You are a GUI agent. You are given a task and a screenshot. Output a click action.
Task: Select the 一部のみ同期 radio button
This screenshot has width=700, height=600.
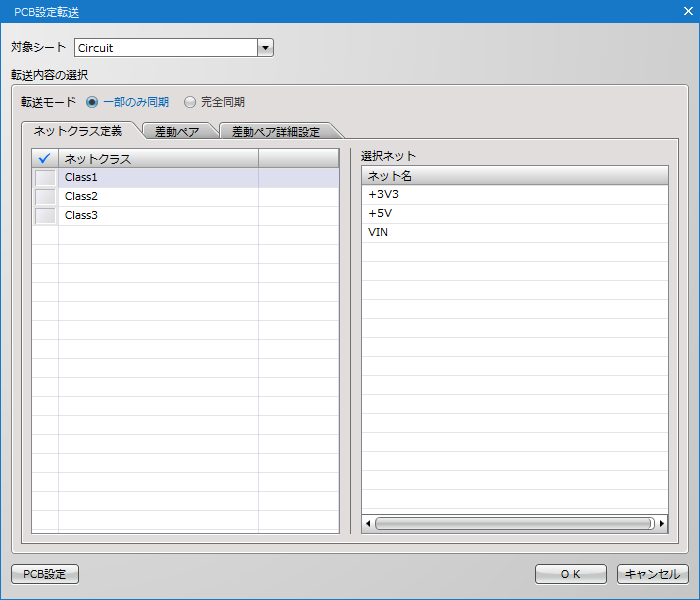(92, 102)
